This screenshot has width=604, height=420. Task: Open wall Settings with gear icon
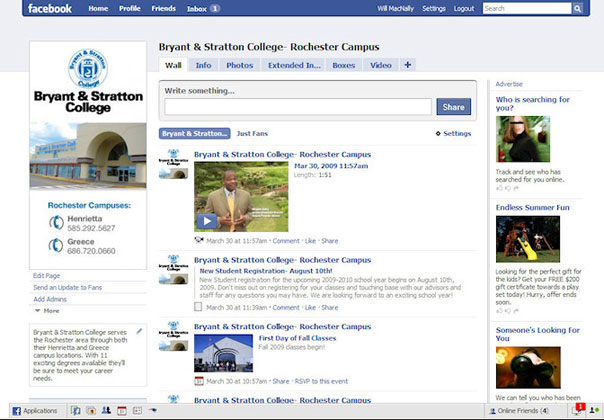coord(453,133)
